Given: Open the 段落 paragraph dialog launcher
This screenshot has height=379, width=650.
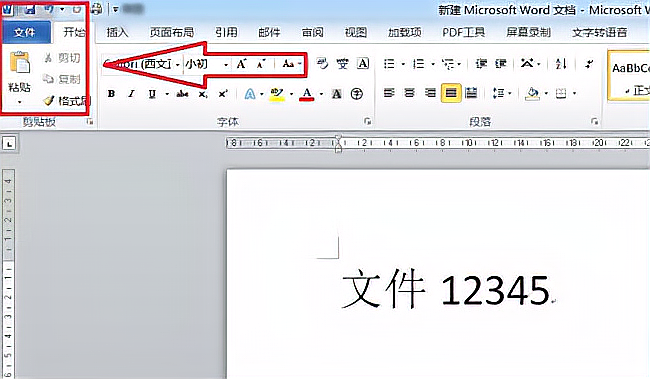Looking at the screenshot, I should coord(594,121).
